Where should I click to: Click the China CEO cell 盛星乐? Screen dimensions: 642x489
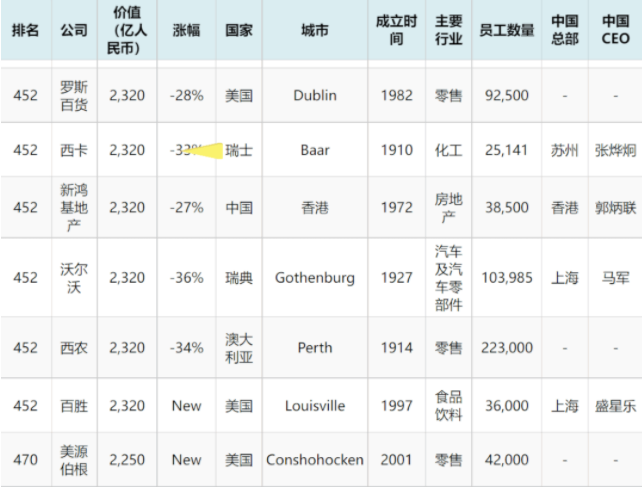pyautogui.click(x=615, y=406)
